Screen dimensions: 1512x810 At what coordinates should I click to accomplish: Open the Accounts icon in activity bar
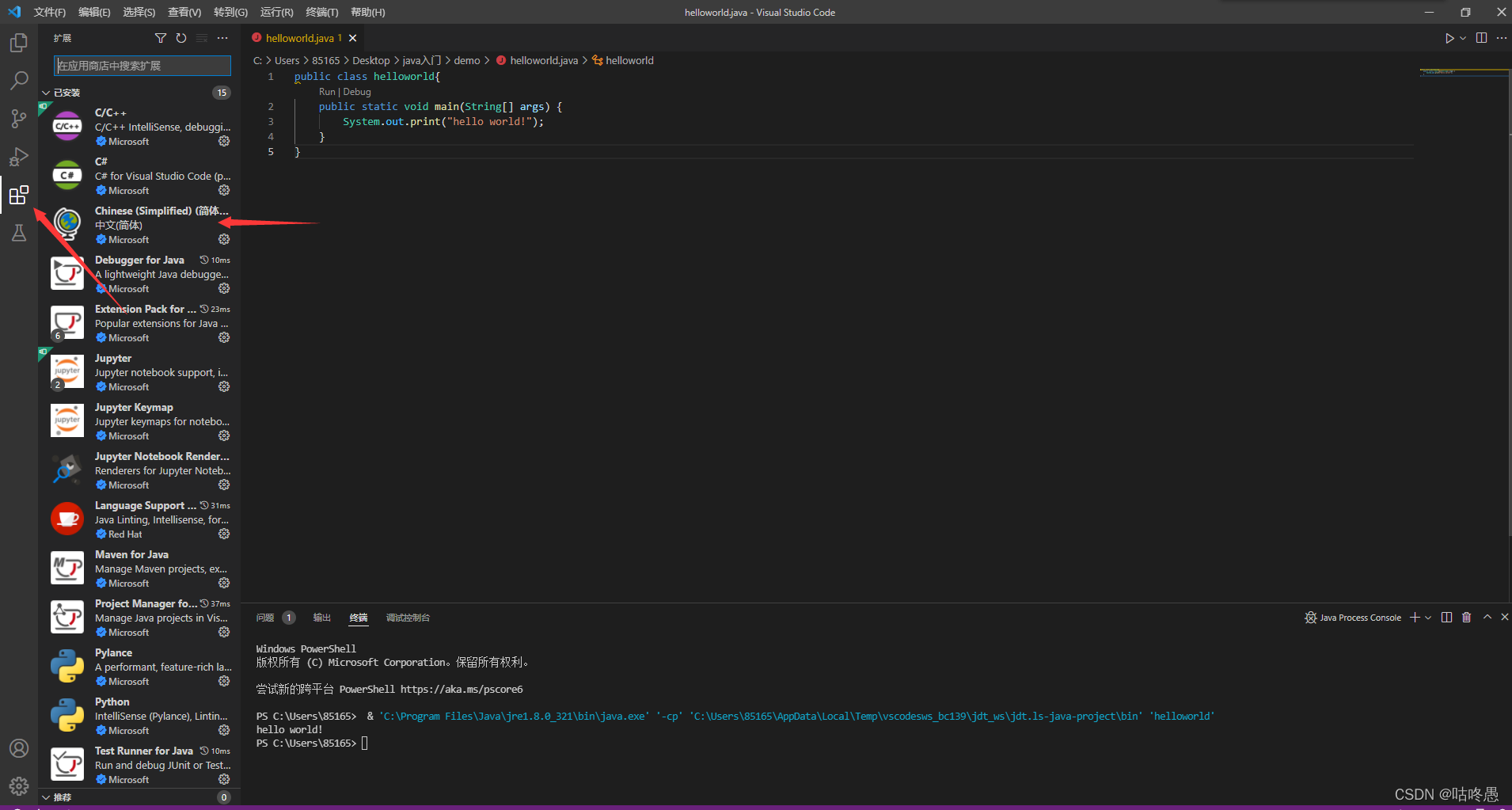point(19,748)
